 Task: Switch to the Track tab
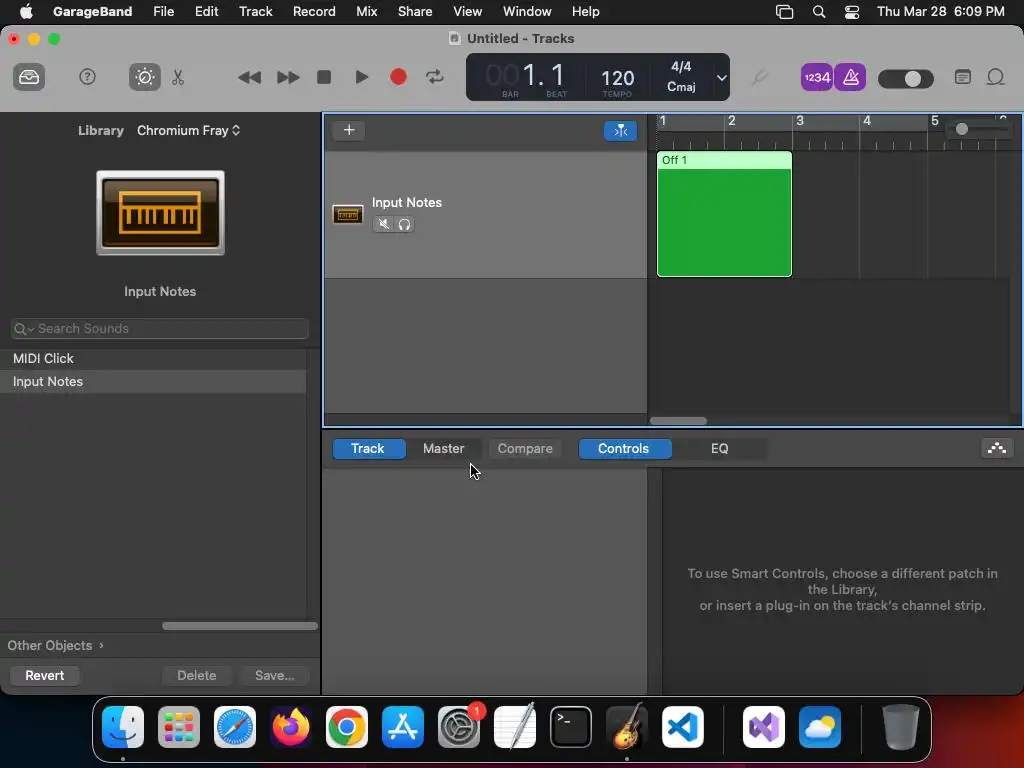click(x=368, y=449)
